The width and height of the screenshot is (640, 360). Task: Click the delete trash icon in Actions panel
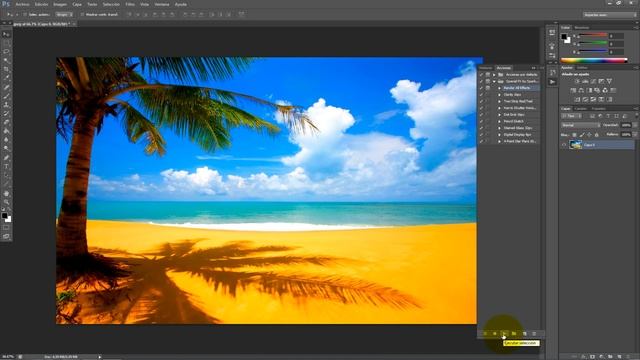tap(534, 334)
